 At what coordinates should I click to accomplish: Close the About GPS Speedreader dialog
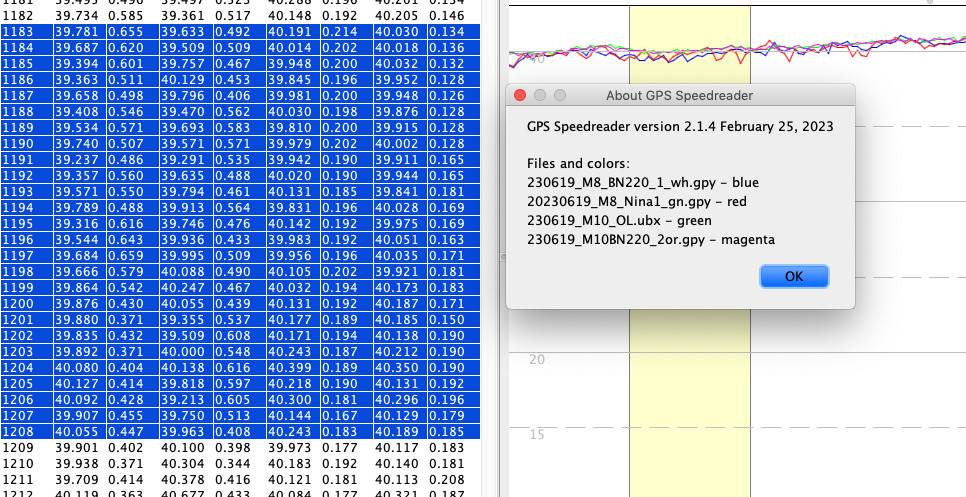[x=519, y=95]
